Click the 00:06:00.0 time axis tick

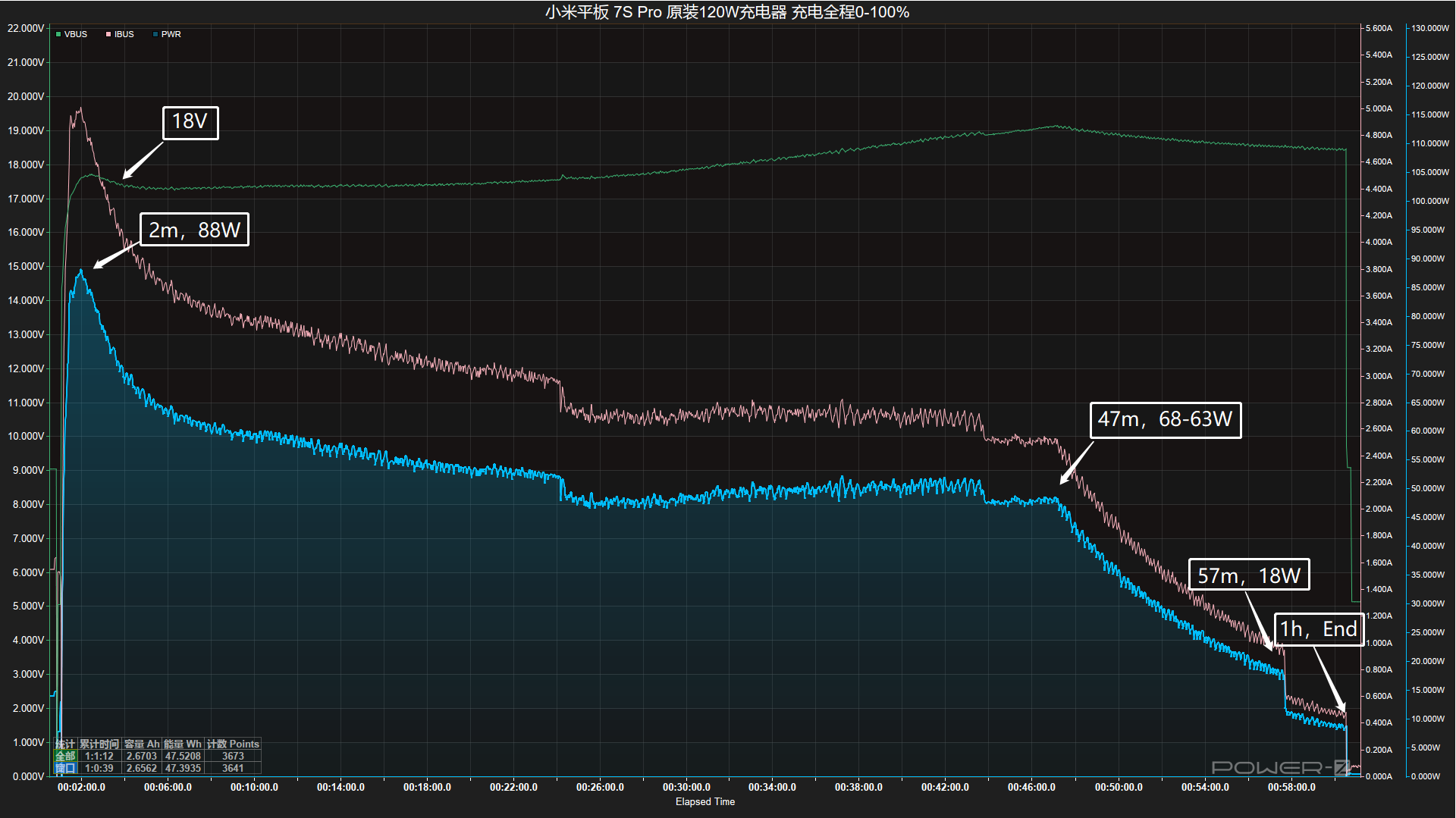tap(168, 787)
